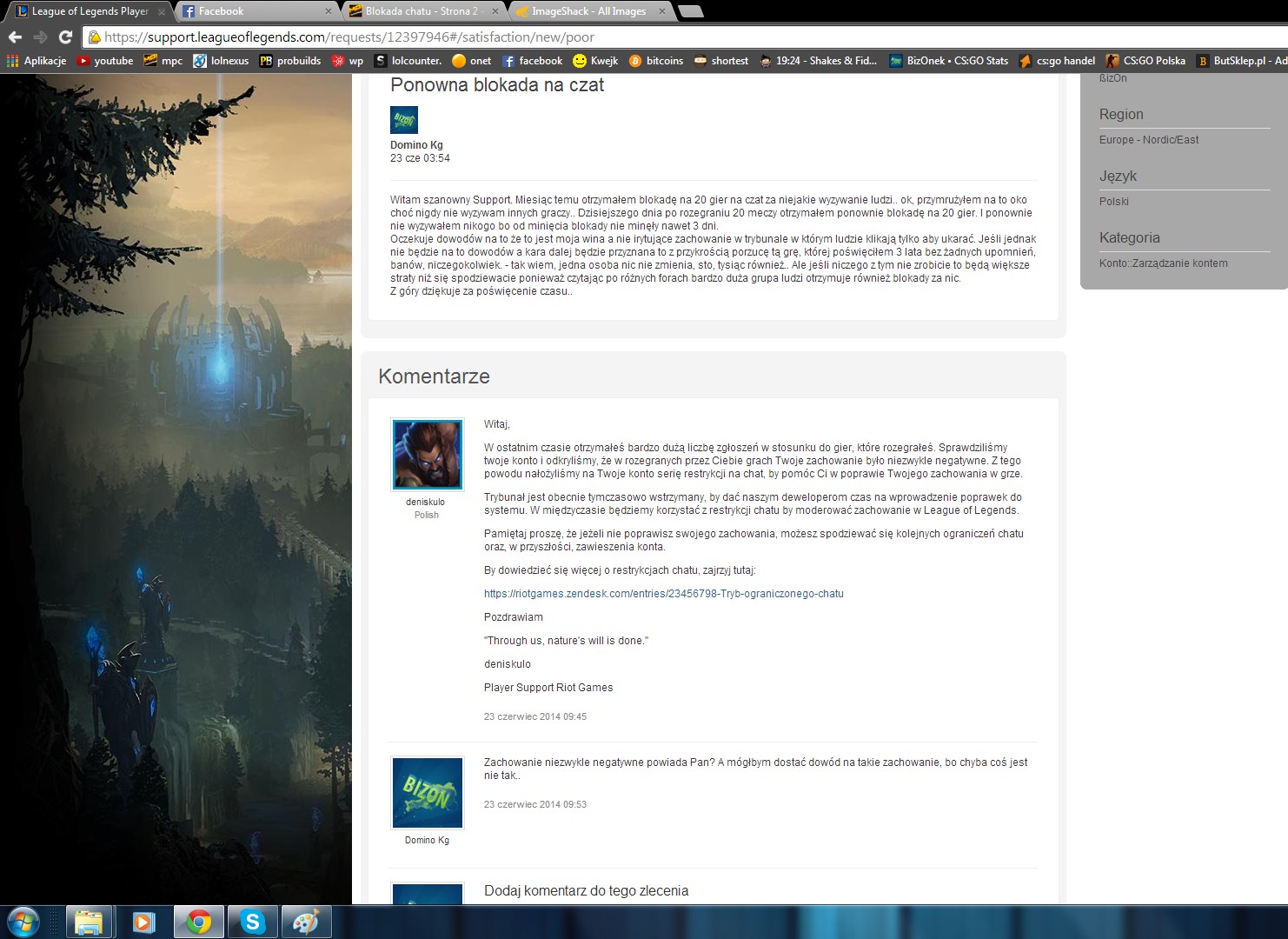The width and height of the screenshot is (1288, 939).
Task: Open the lolcounter bookmark
Action: (x=408, y=61)
